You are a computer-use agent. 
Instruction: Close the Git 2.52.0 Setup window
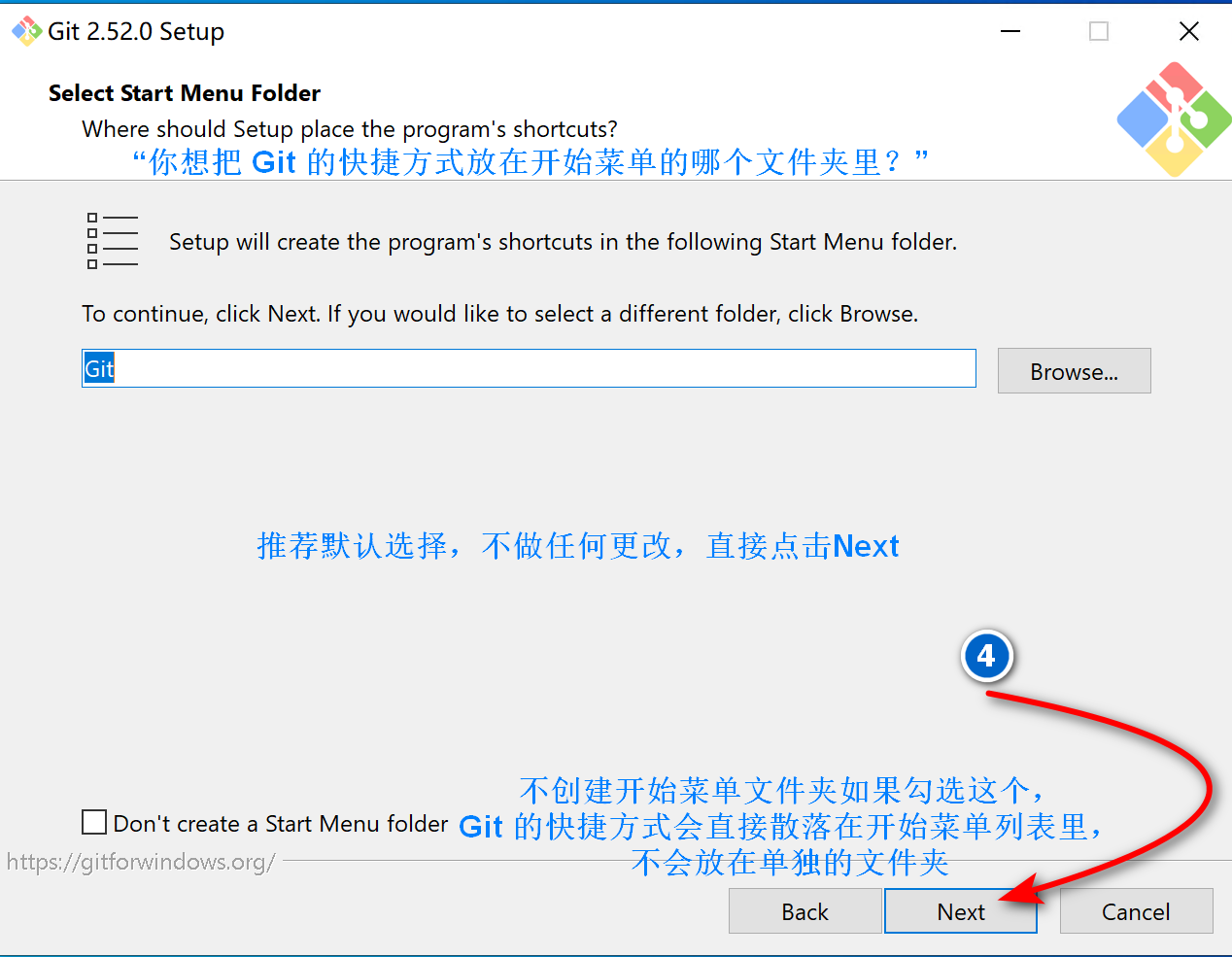pos(1188,31)
